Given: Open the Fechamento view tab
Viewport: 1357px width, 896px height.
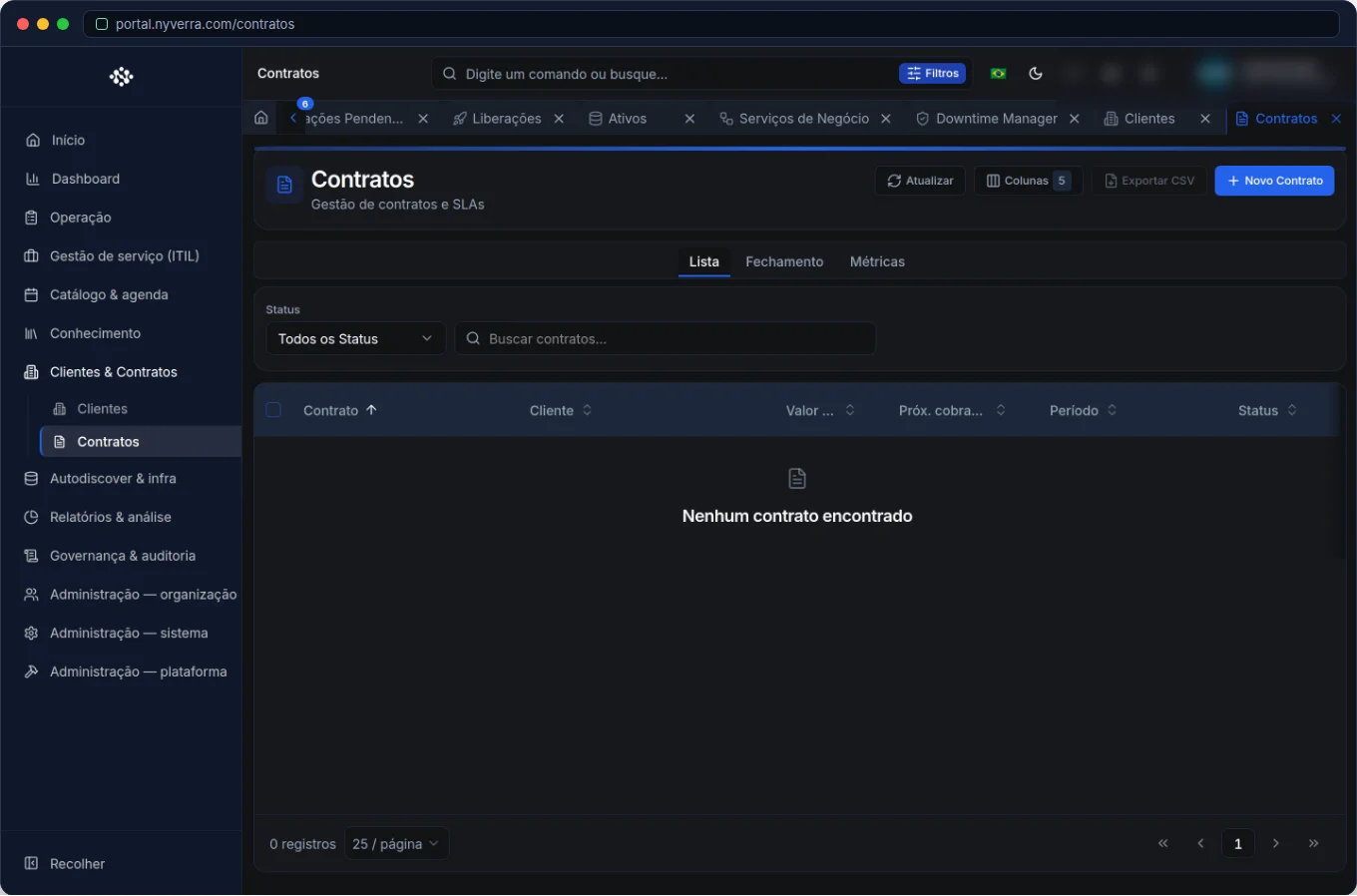Looking at the screenshot, I should click(x=784, y=261).
